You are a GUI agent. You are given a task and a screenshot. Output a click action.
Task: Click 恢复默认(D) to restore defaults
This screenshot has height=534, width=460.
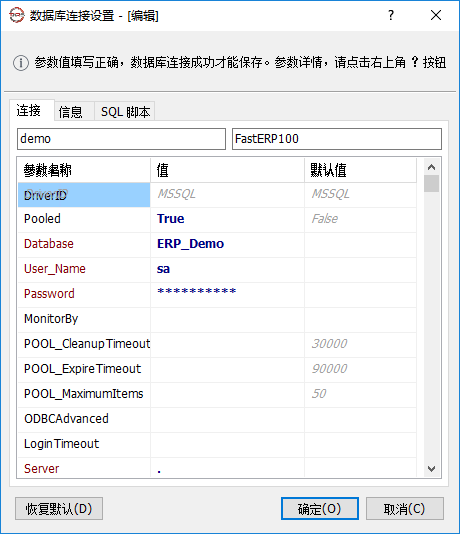click(59, 509)
